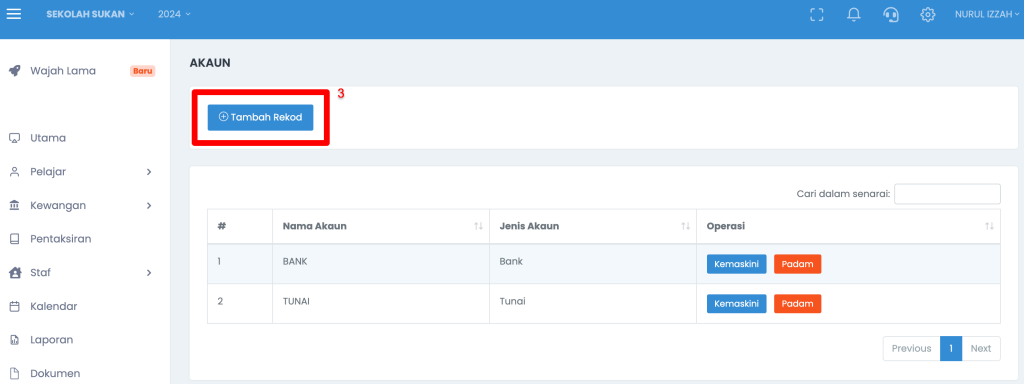Sort by Operasi column arrows
Image resolution: width=1024 pixels, height=384 pixels.
coord(989,226)
